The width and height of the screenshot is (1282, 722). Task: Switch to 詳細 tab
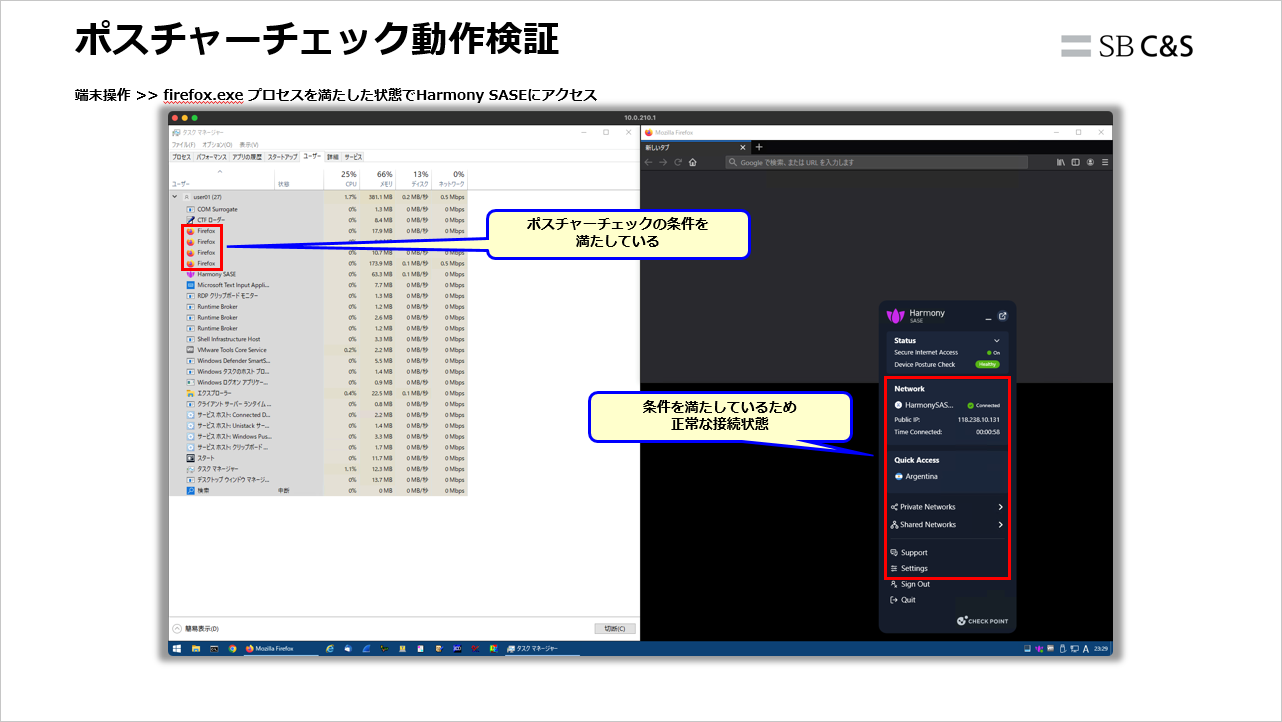click(x=333, y=157)
